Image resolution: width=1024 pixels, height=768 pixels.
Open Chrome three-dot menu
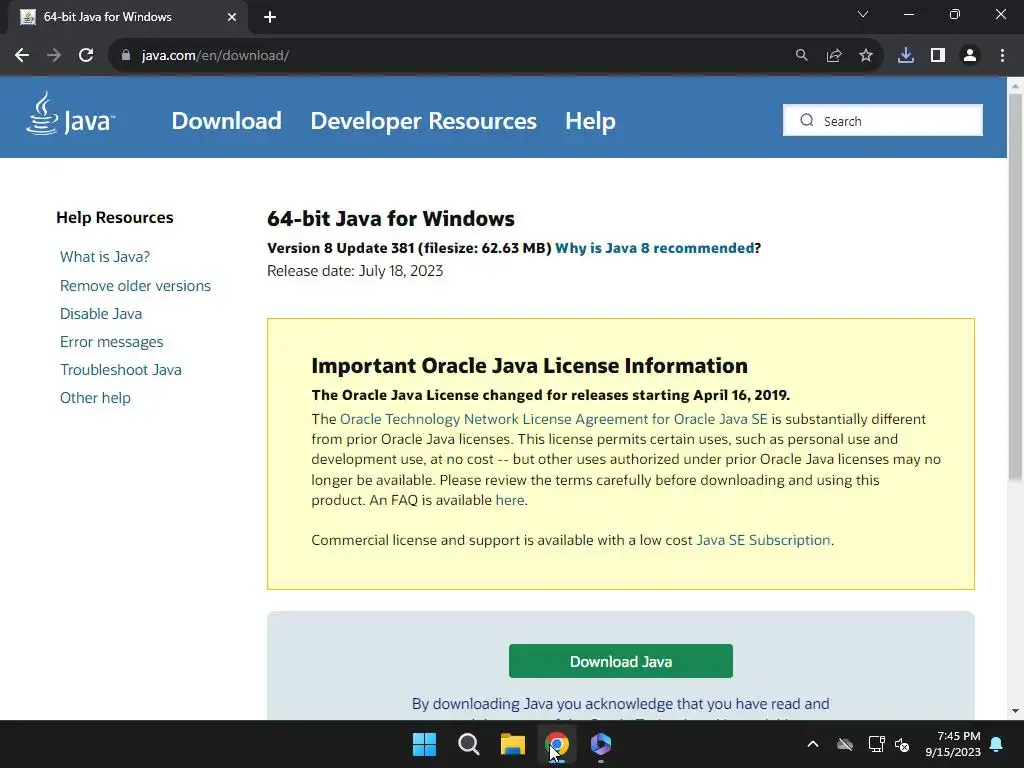tap(1002, 56)
